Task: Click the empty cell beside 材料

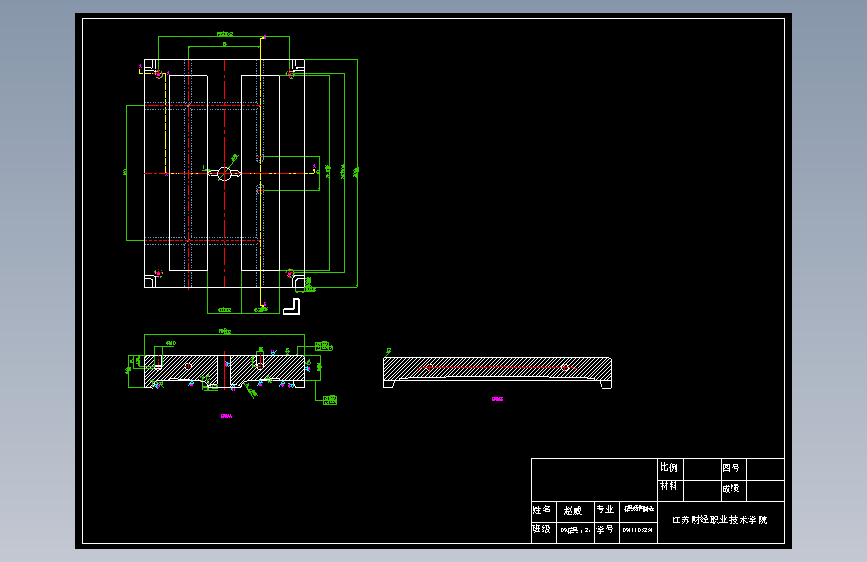Action: coord(702,491)
